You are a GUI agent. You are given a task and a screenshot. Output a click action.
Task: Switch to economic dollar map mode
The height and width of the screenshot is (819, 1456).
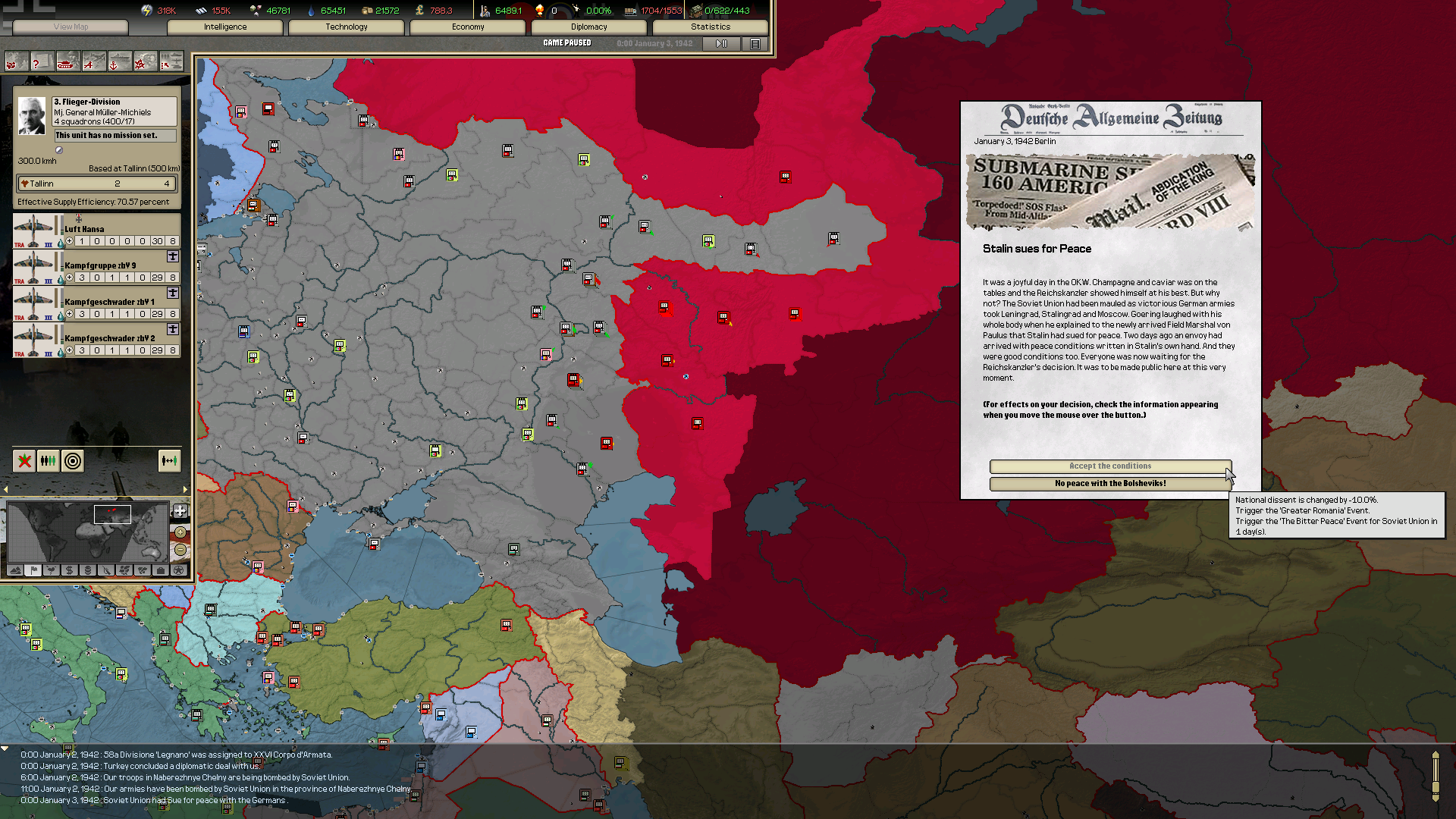(70, 570)
